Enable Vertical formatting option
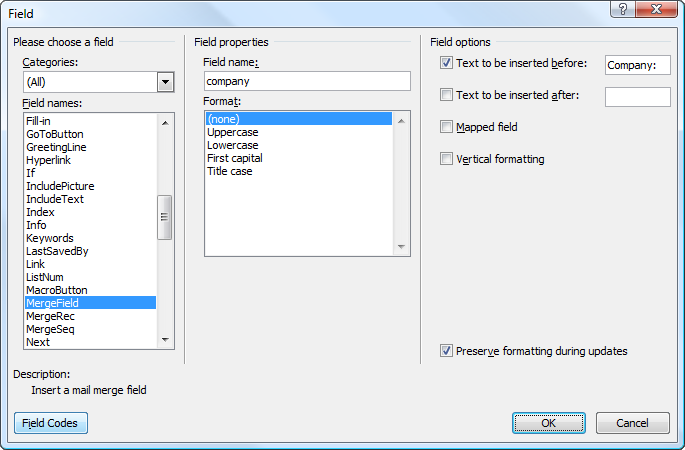Viewport: 685px width, 450px height. point(446,159)
